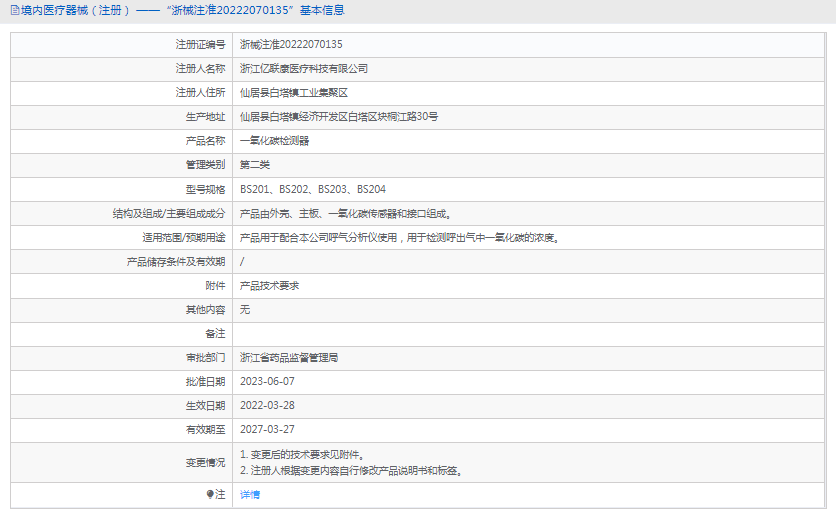This screenshot has height=517, width=836.
Task: Click the 产品名称 label
Action: [x=205, y=141]
